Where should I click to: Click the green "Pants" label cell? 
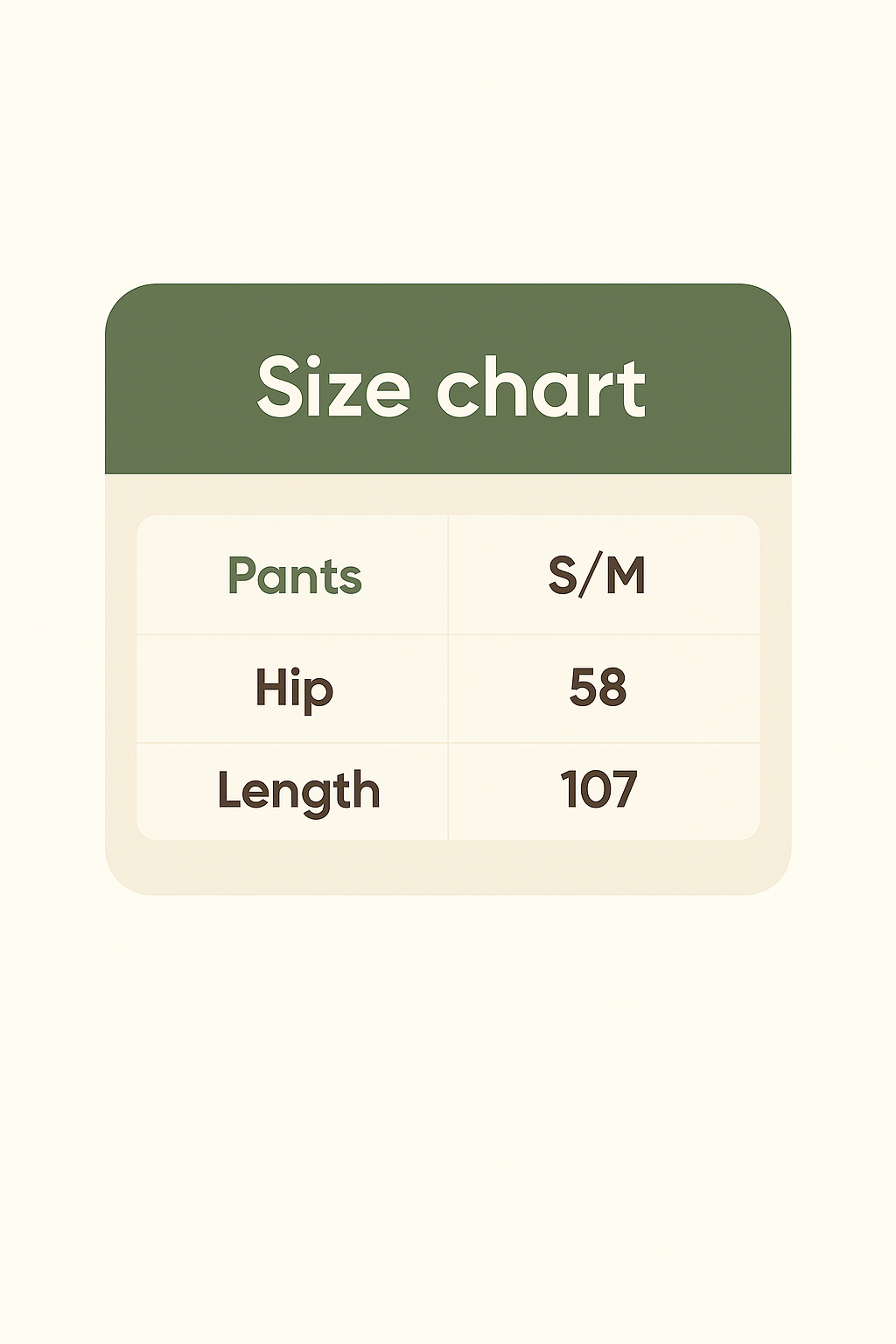coord(294,576)
